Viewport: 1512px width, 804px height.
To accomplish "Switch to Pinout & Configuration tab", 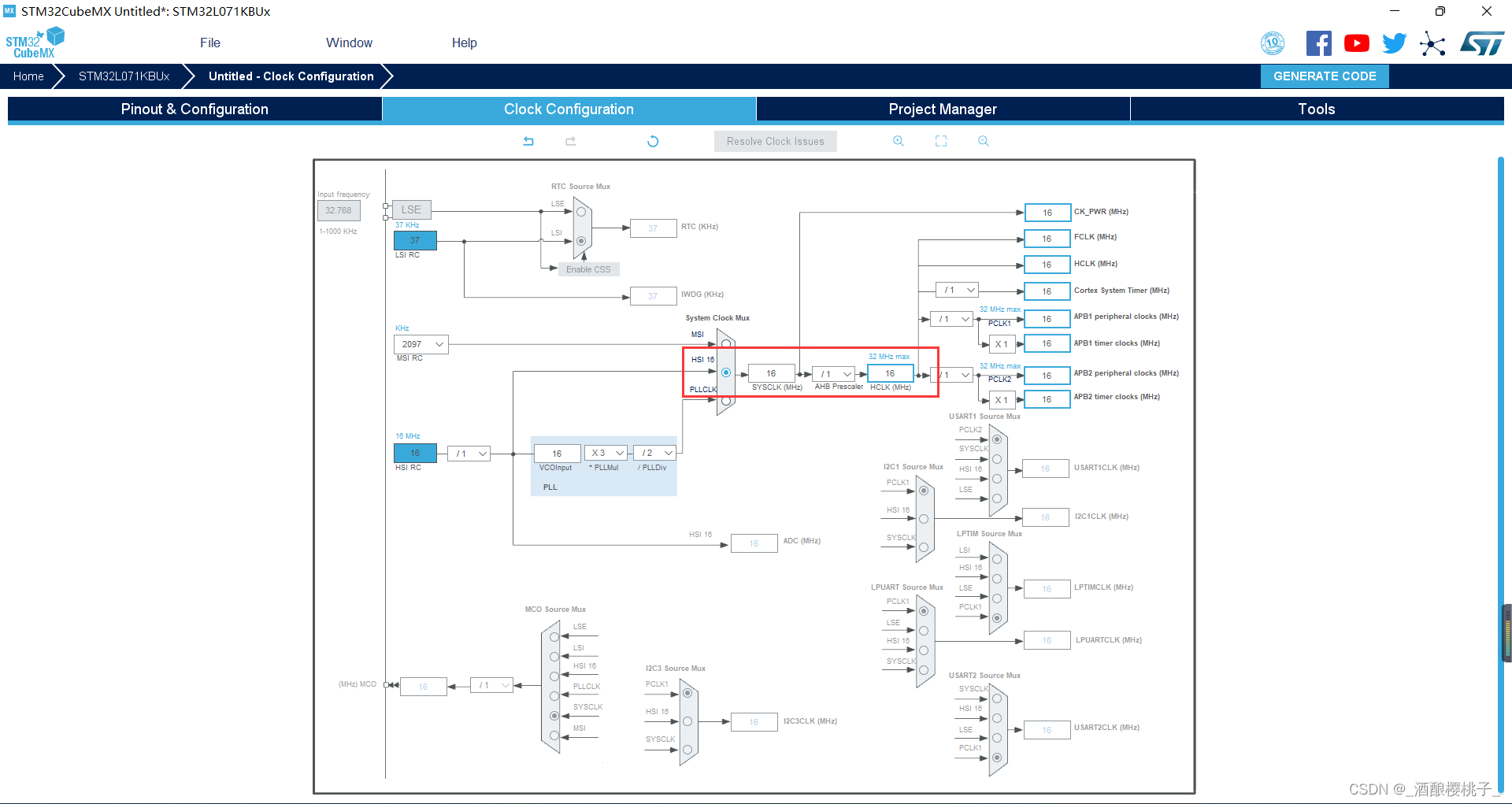I will point(195,109).
